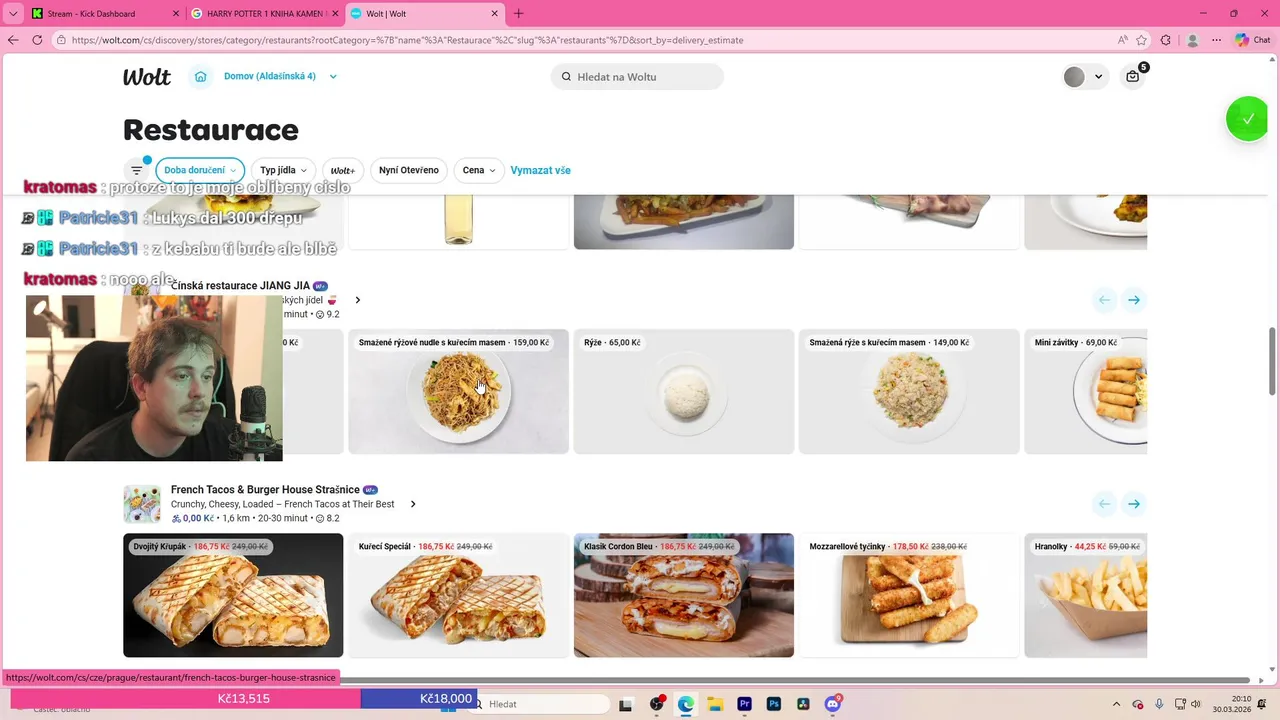Open the Klasik Cordon Bleu dish card
The height and width of the screenshot is (720, 1280).
tap(684, 596)
